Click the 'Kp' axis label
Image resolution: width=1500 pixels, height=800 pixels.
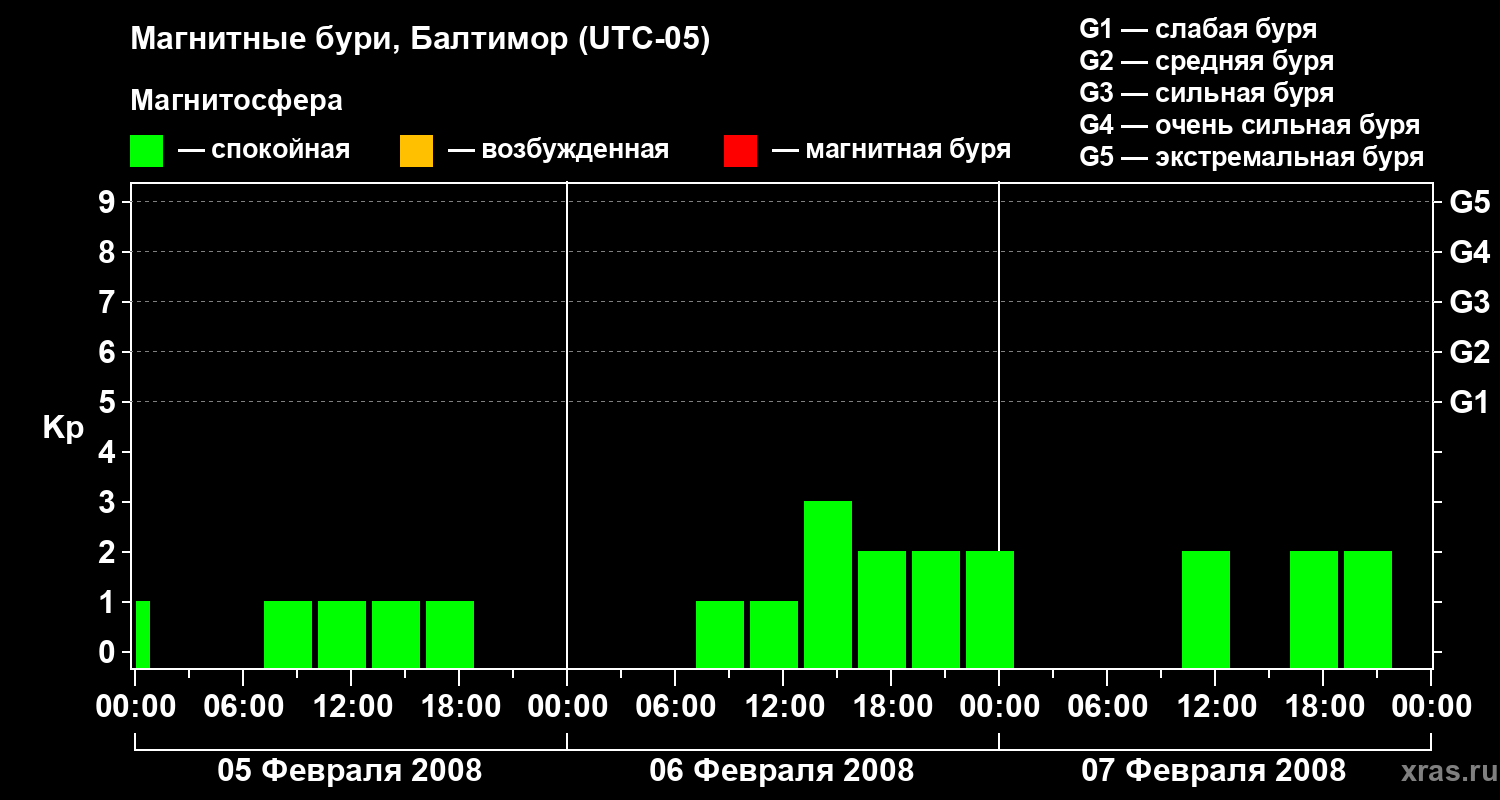[62, 428]
